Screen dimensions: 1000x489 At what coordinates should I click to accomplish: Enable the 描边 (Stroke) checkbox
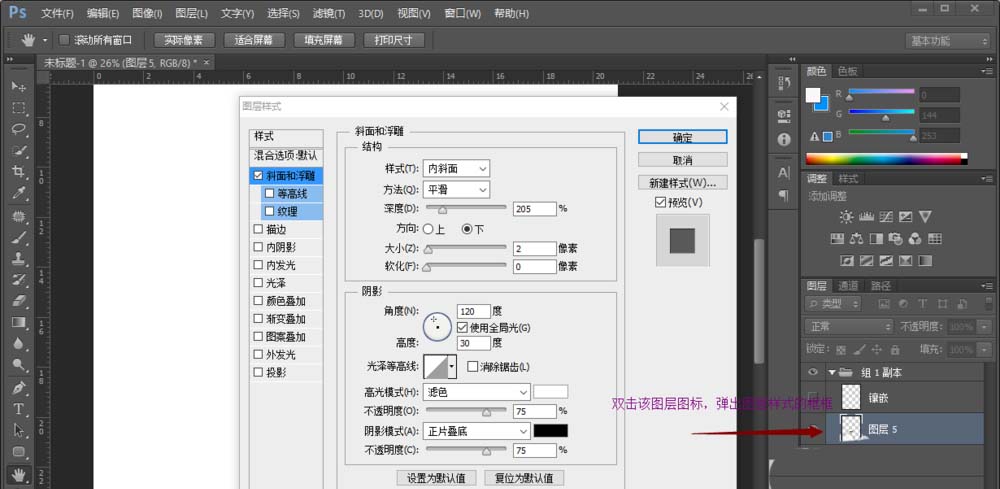pyautogui.click(x=259, y=229)
